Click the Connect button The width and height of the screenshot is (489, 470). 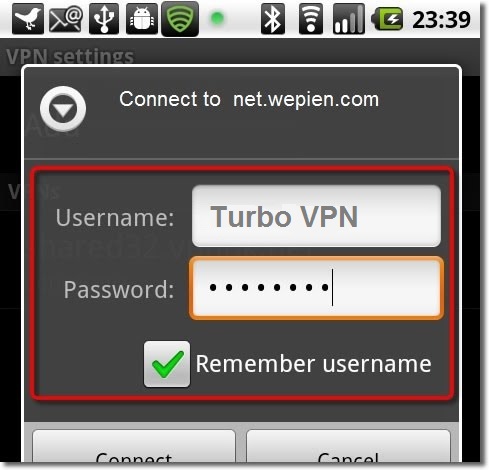pos(134,447)
